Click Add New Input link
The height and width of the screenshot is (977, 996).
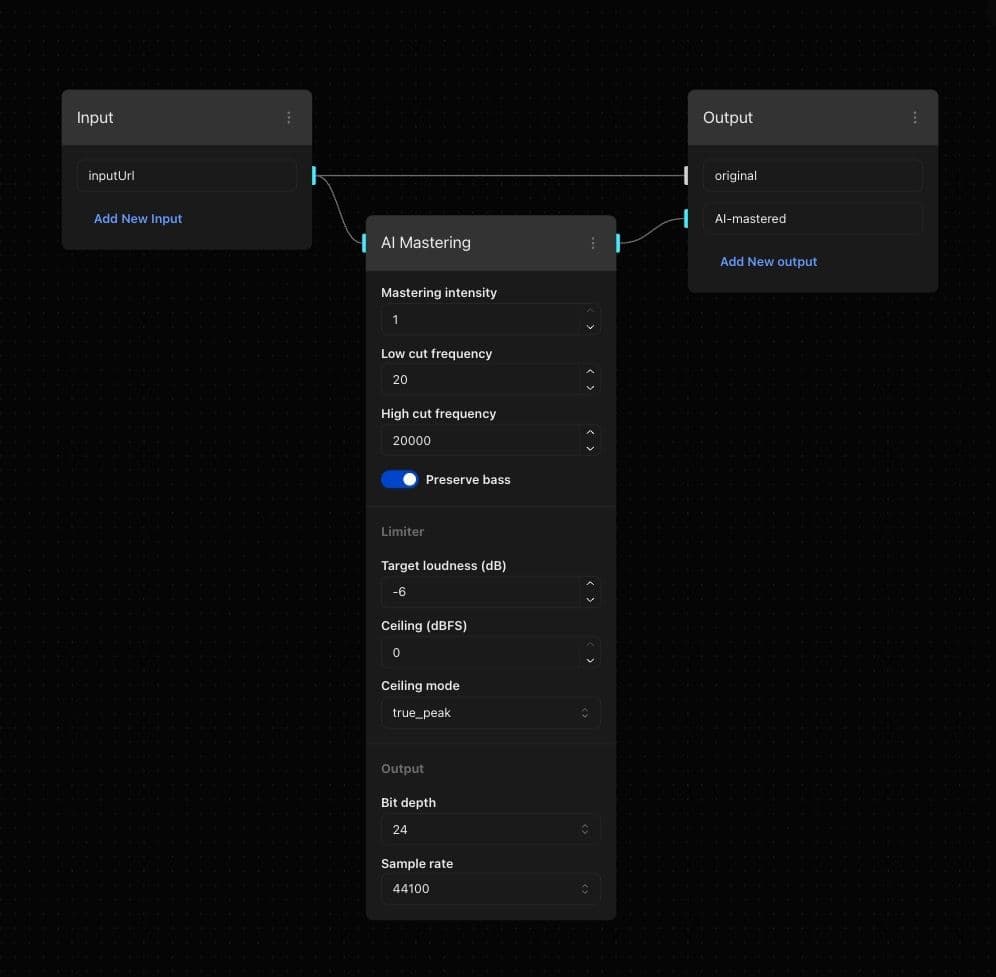click(x=138, y=219)
